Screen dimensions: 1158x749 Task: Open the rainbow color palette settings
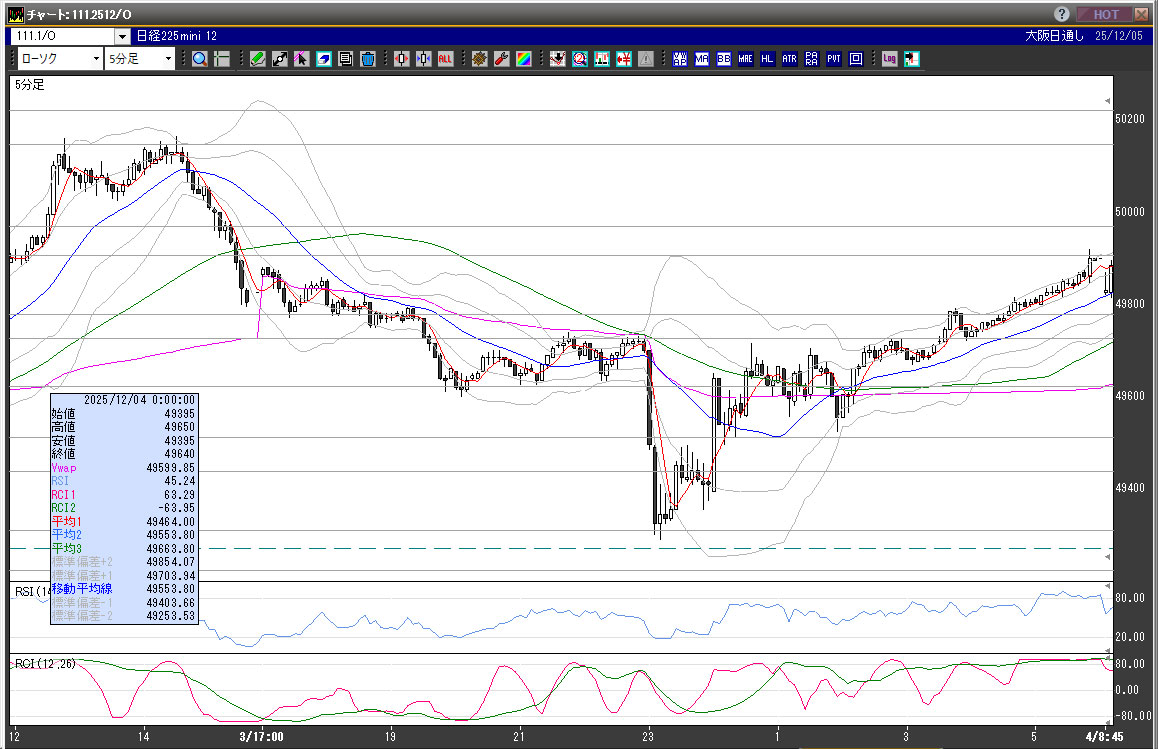(x=524, y=59)
